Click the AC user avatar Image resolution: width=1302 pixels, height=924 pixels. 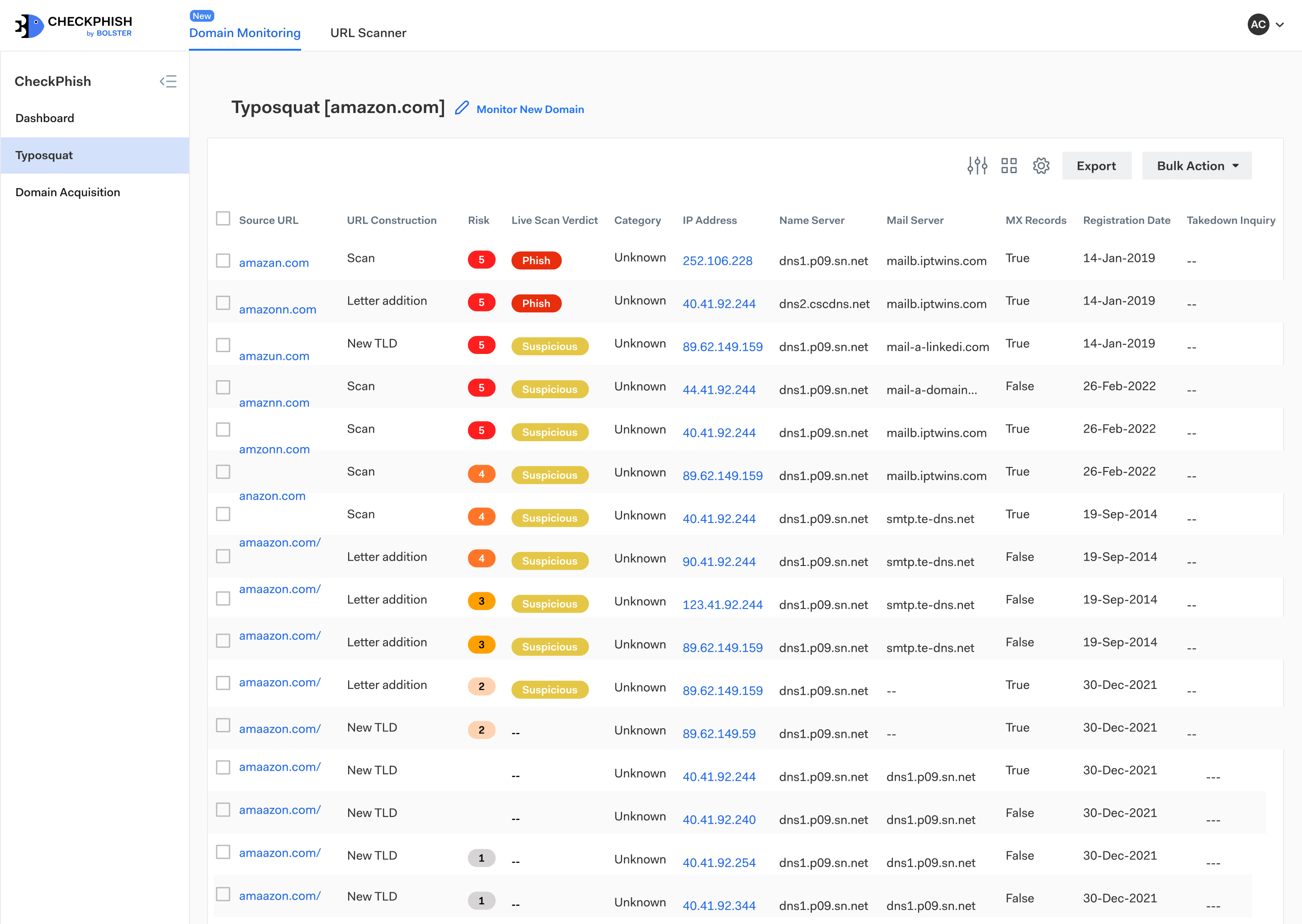(1258, 24)
